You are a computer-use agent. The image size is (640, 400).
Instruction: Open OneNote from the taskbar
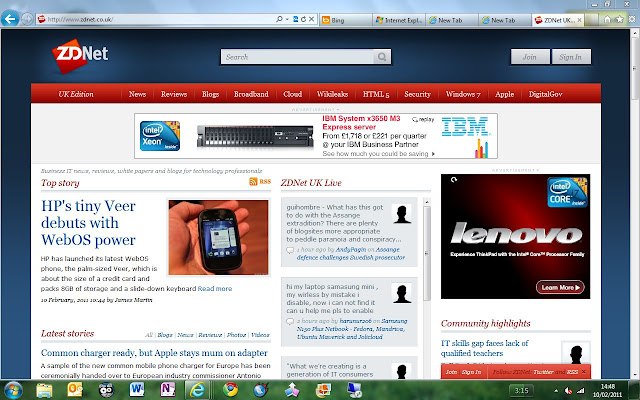pyautogui.click(x=168, y=390)
